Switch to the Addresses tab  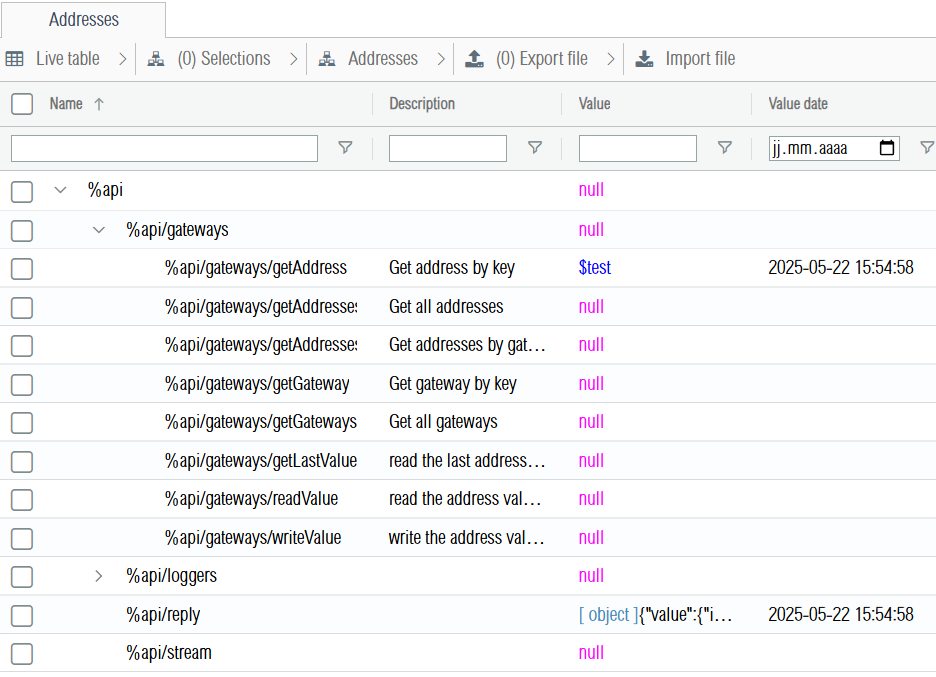(84, 20)
